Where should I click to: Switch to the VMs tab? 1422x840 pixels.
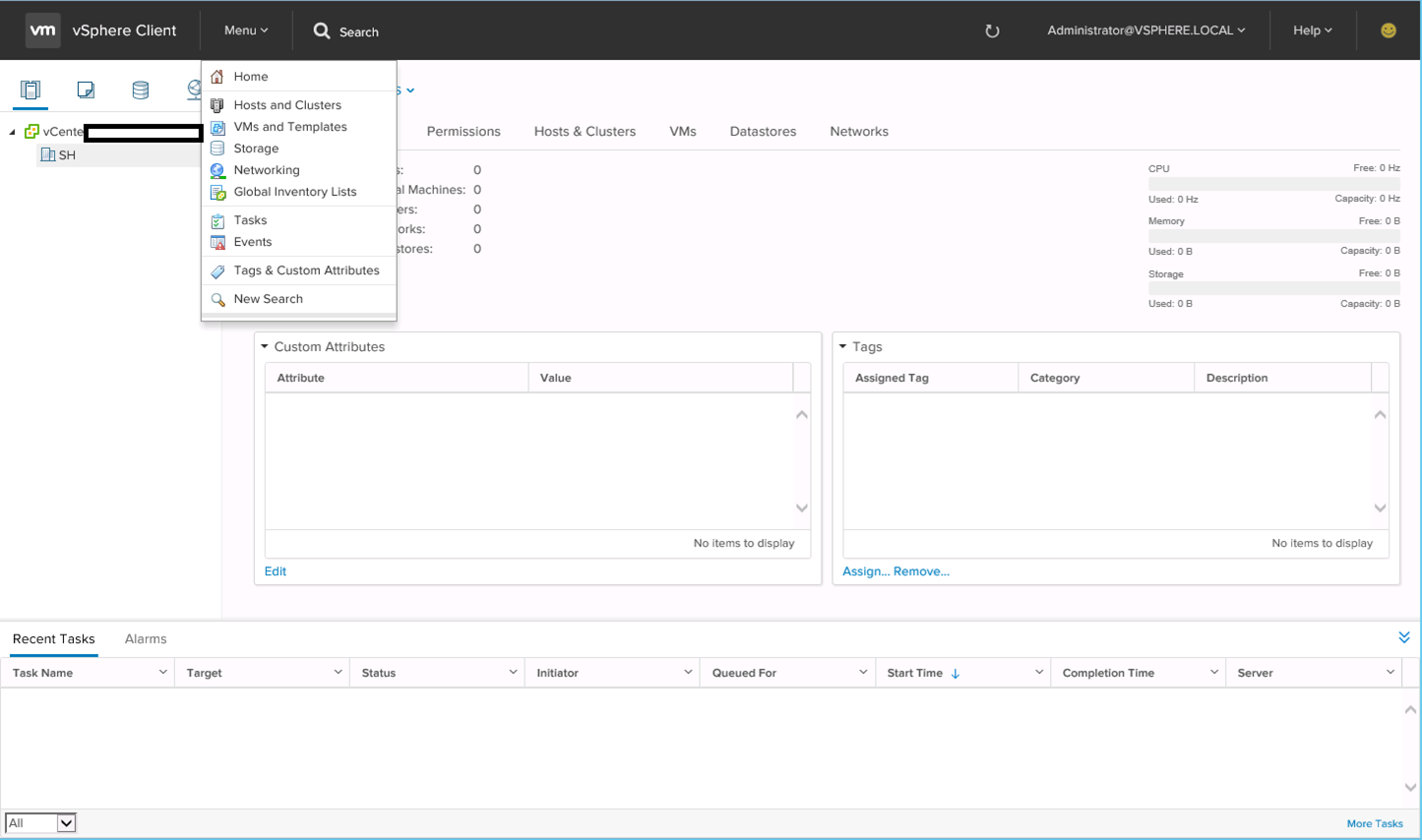point(683,132)
